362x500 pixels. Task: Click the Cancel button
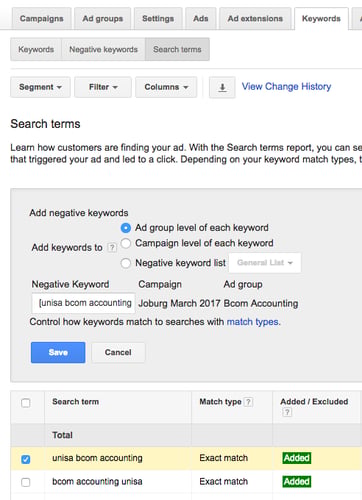tap(118, 352)
